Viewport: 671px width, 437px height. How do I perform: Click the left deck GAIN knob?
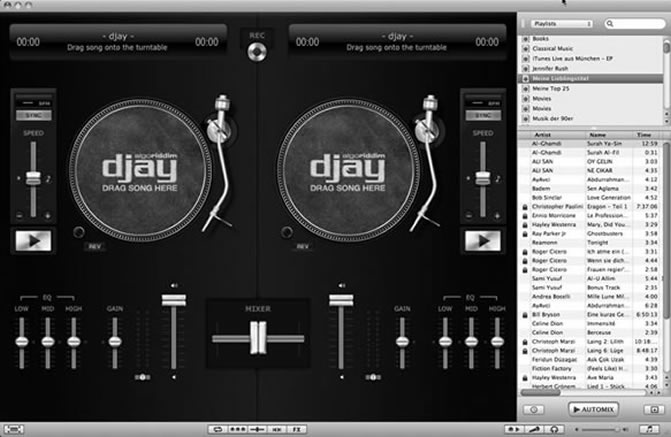tap(115, 342)
